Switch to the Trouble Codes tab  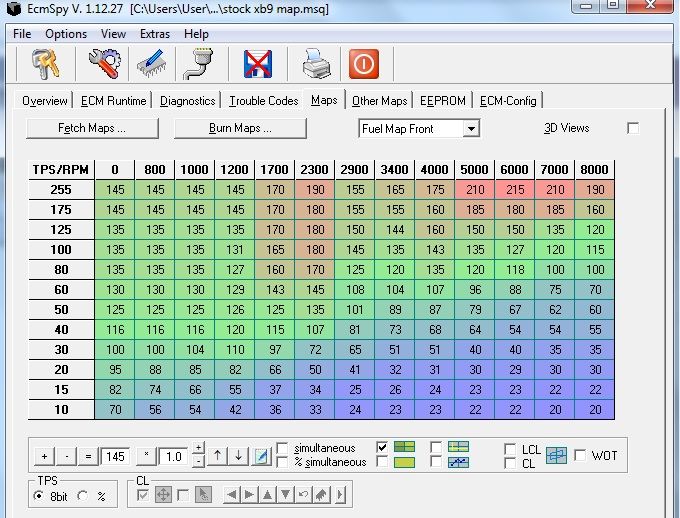pos(264,101)
